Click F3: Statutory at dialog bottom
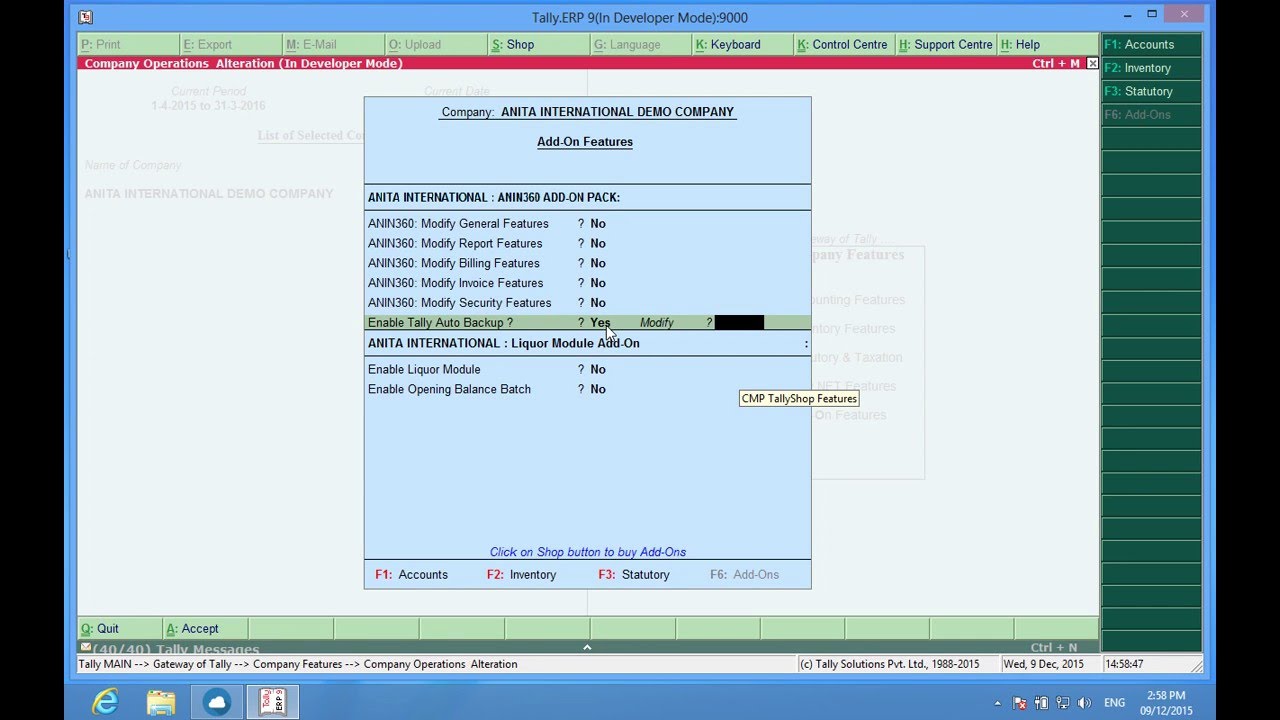Screen dimensions: 1280x720 634,575
